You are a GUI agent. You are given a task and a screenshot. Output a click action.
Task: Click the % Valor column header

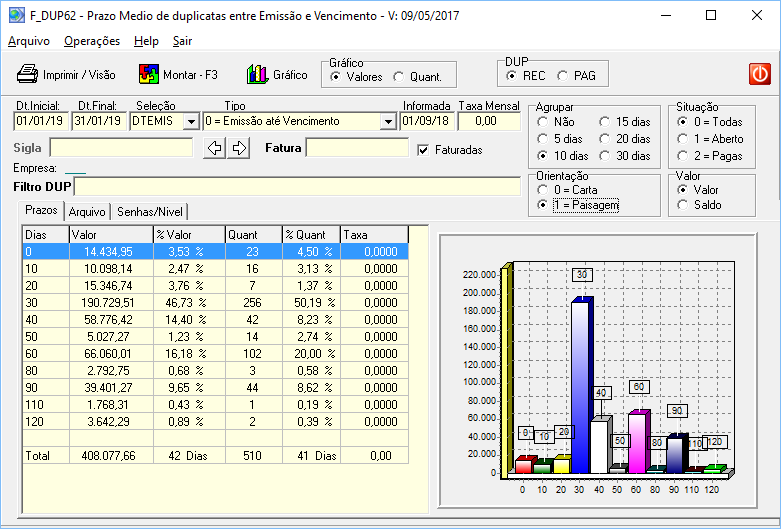(x=189, y=235)
